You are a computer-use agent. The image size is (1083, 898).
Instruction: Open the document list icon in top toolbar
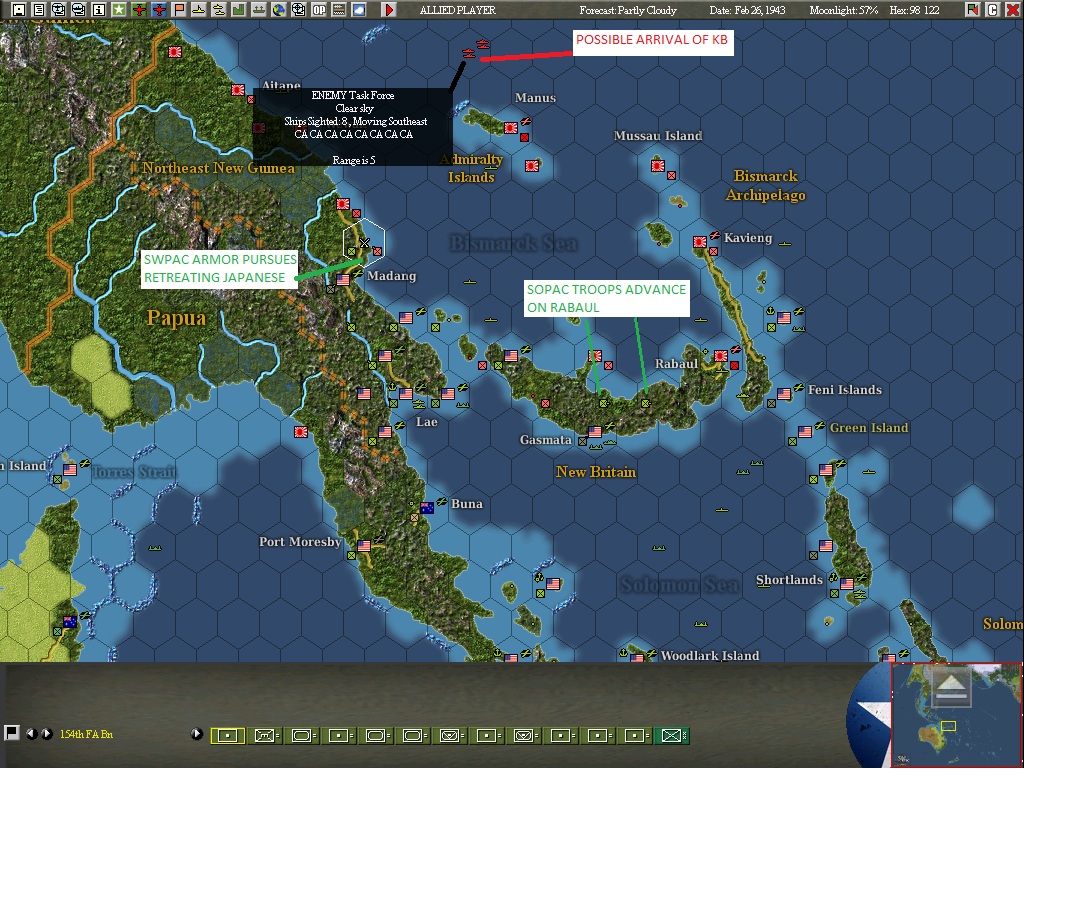click(x=39, y=10)
